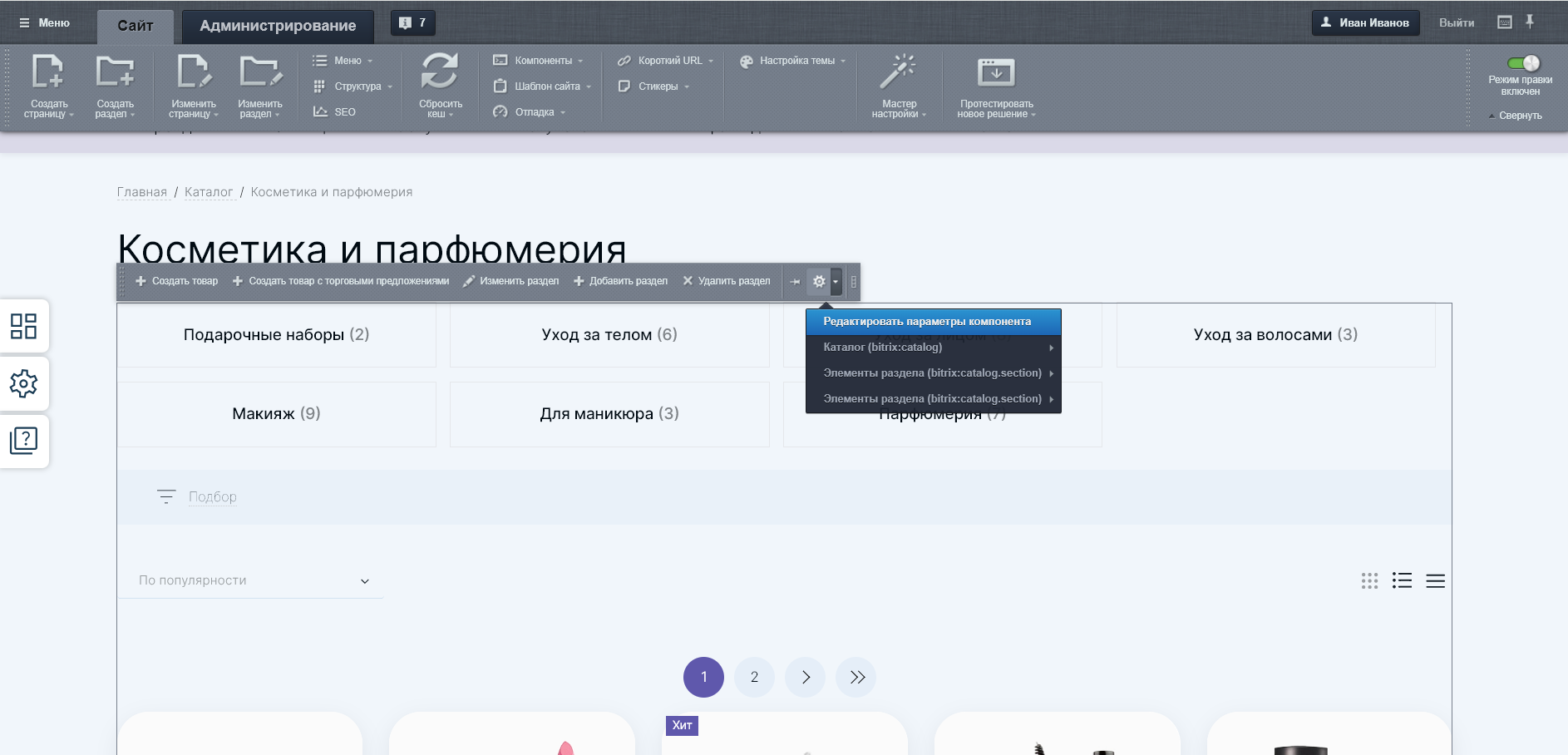
Task: Click the gear icon in left sidebar
Action: pyautogui.click(x=23, y=383)
